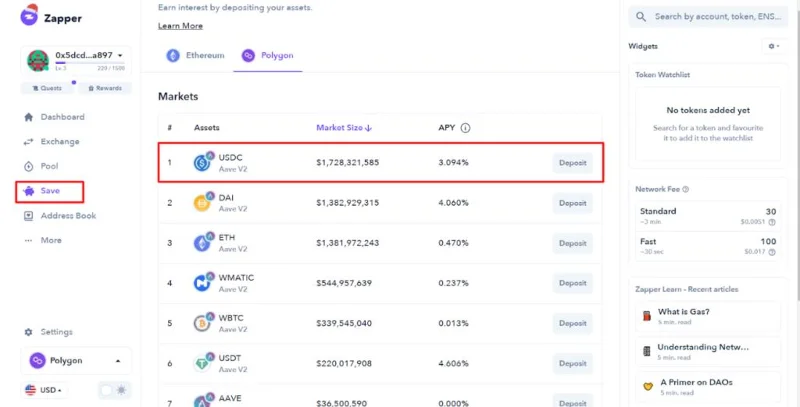The image size is (800, 407).
Task: Click the Polygon network icon in sidebar selector
Action: pos(37,361)
